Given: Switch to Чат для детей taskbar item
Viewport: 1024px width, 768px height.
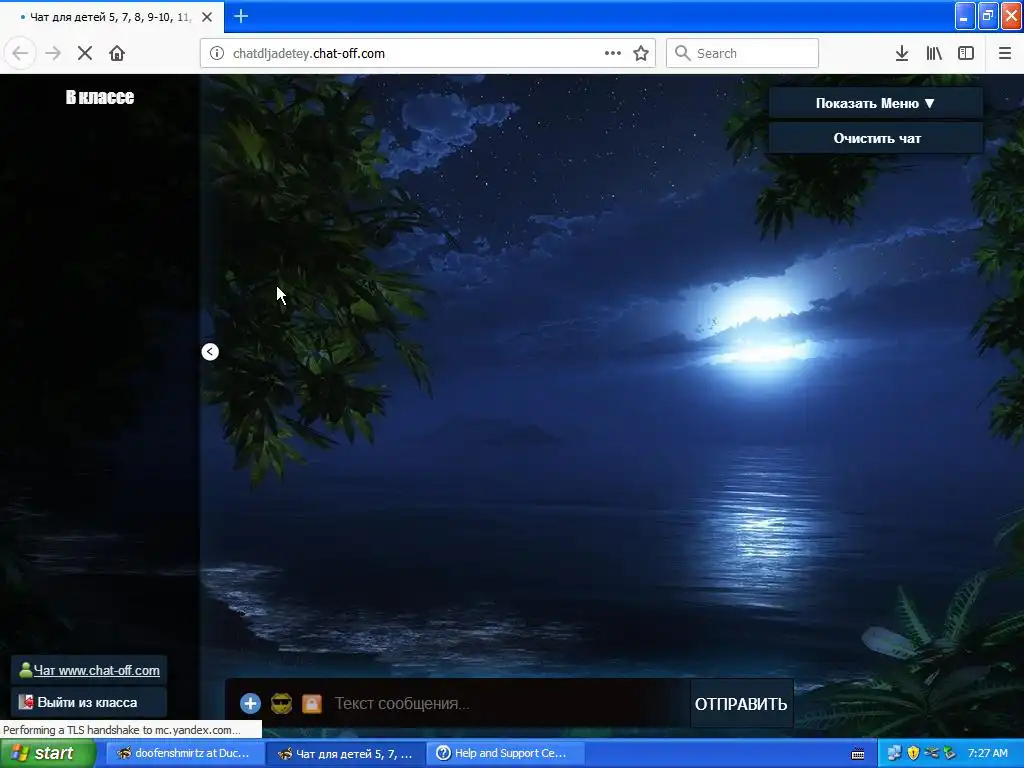Looking at the screenshot, I should point(345,753).
